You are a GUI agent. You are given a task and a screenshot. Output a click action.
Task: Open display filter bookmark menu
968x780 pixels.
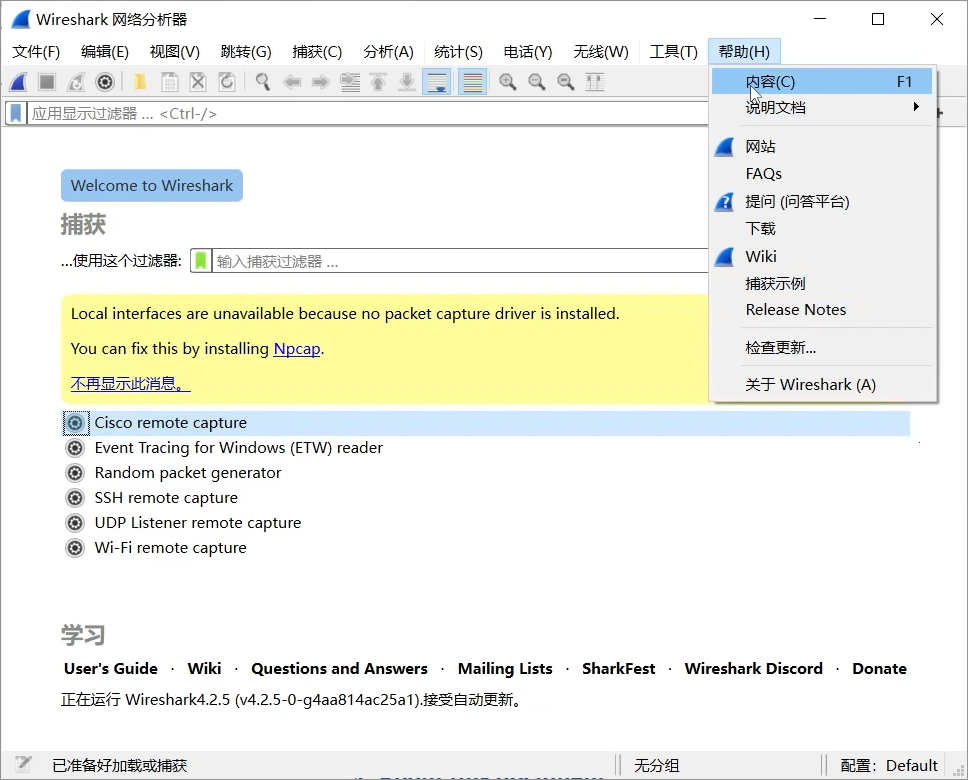16,114
